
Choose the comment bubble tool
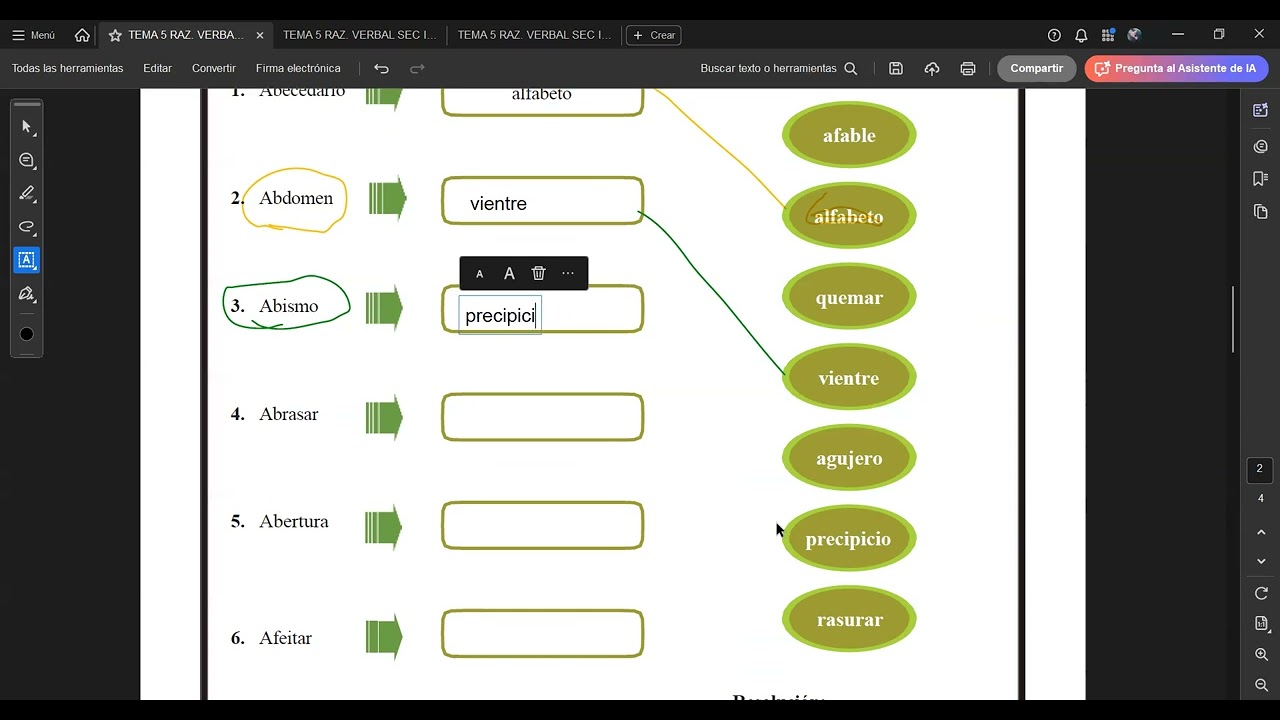click(27, 160)
